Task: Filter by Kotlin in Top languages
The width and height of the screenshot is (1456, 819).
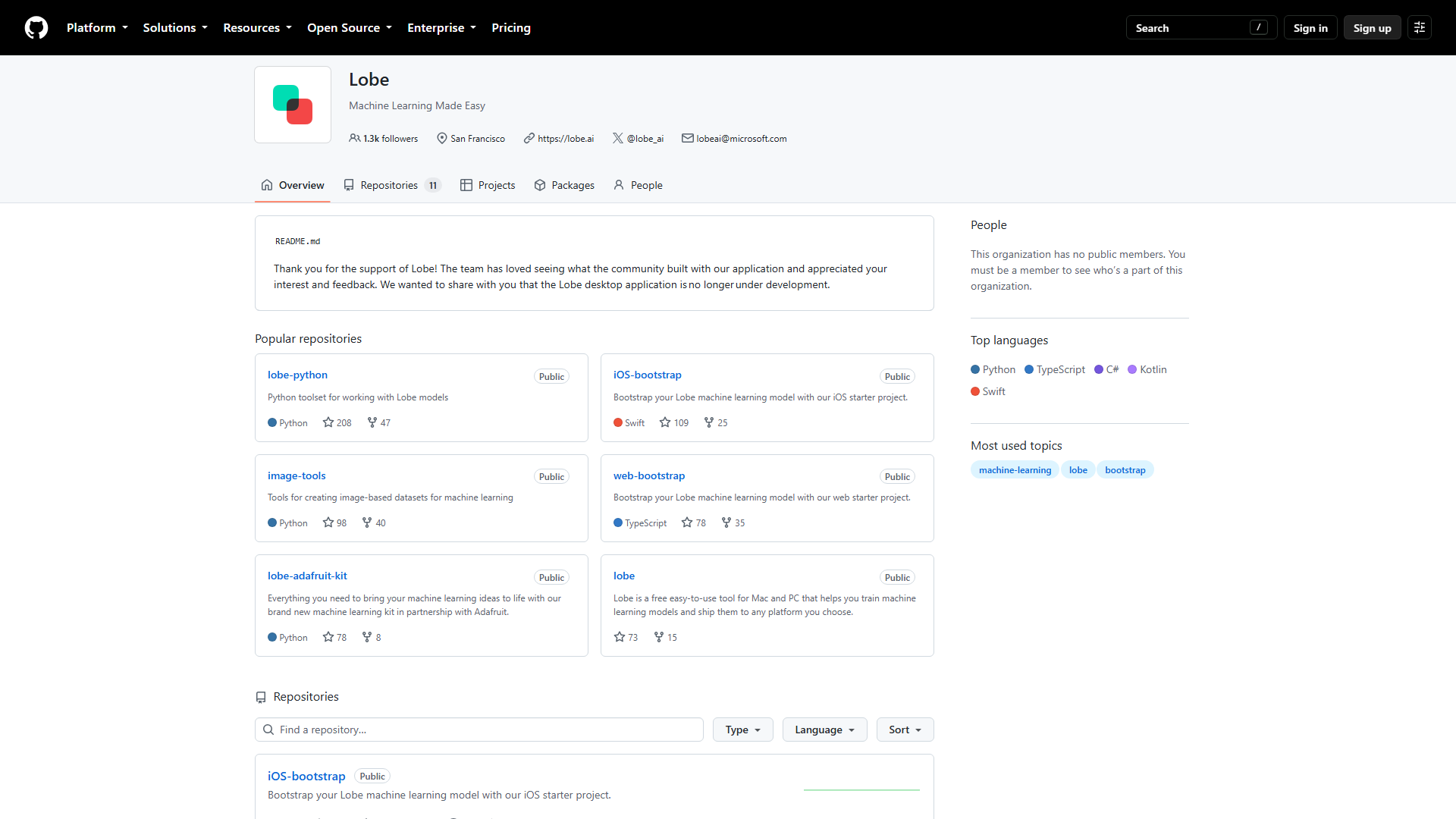Action: pos(1147,369)
